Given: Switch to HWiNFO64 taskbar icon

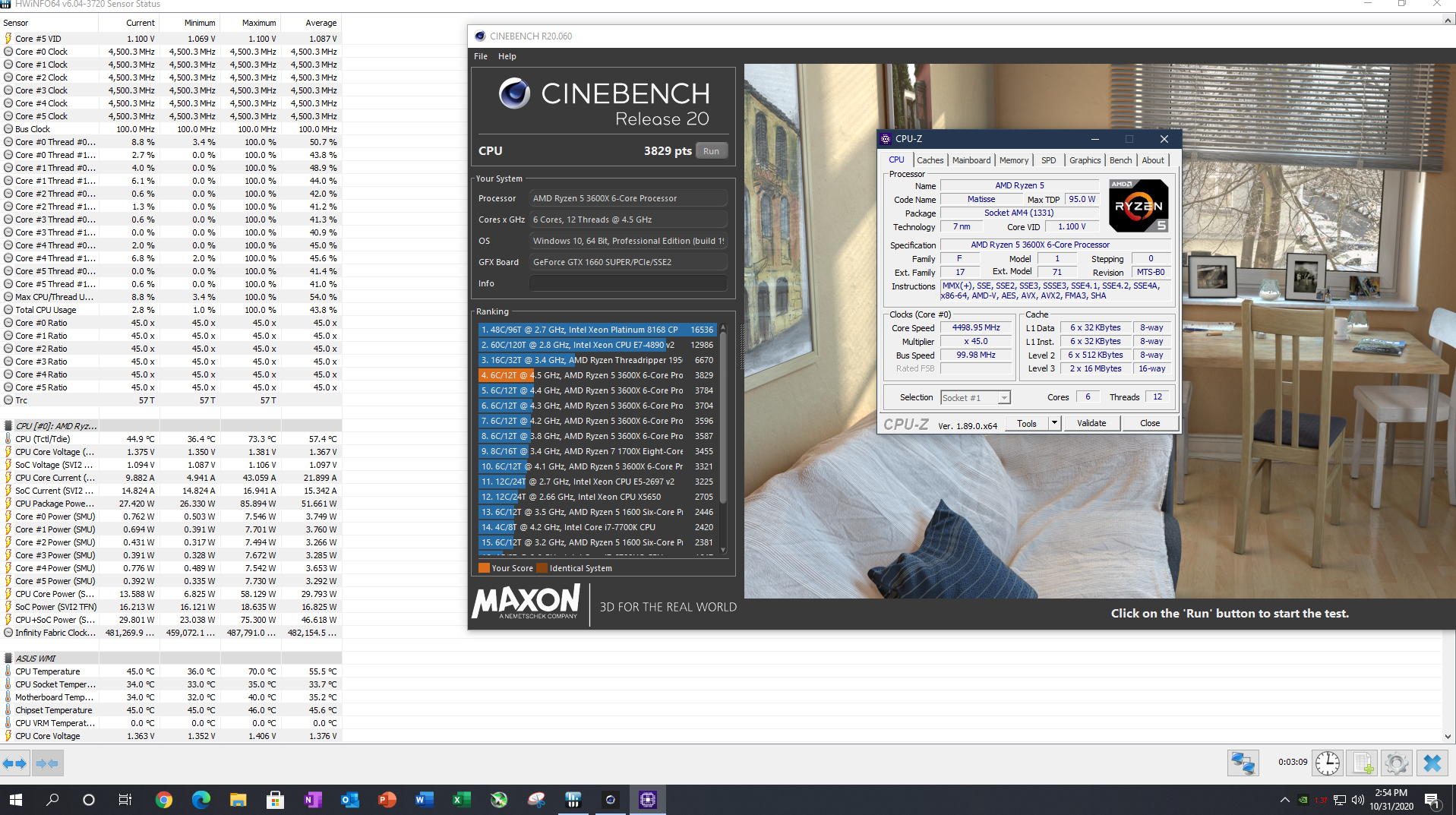Looking at the screenshot, I should [573, 800].
